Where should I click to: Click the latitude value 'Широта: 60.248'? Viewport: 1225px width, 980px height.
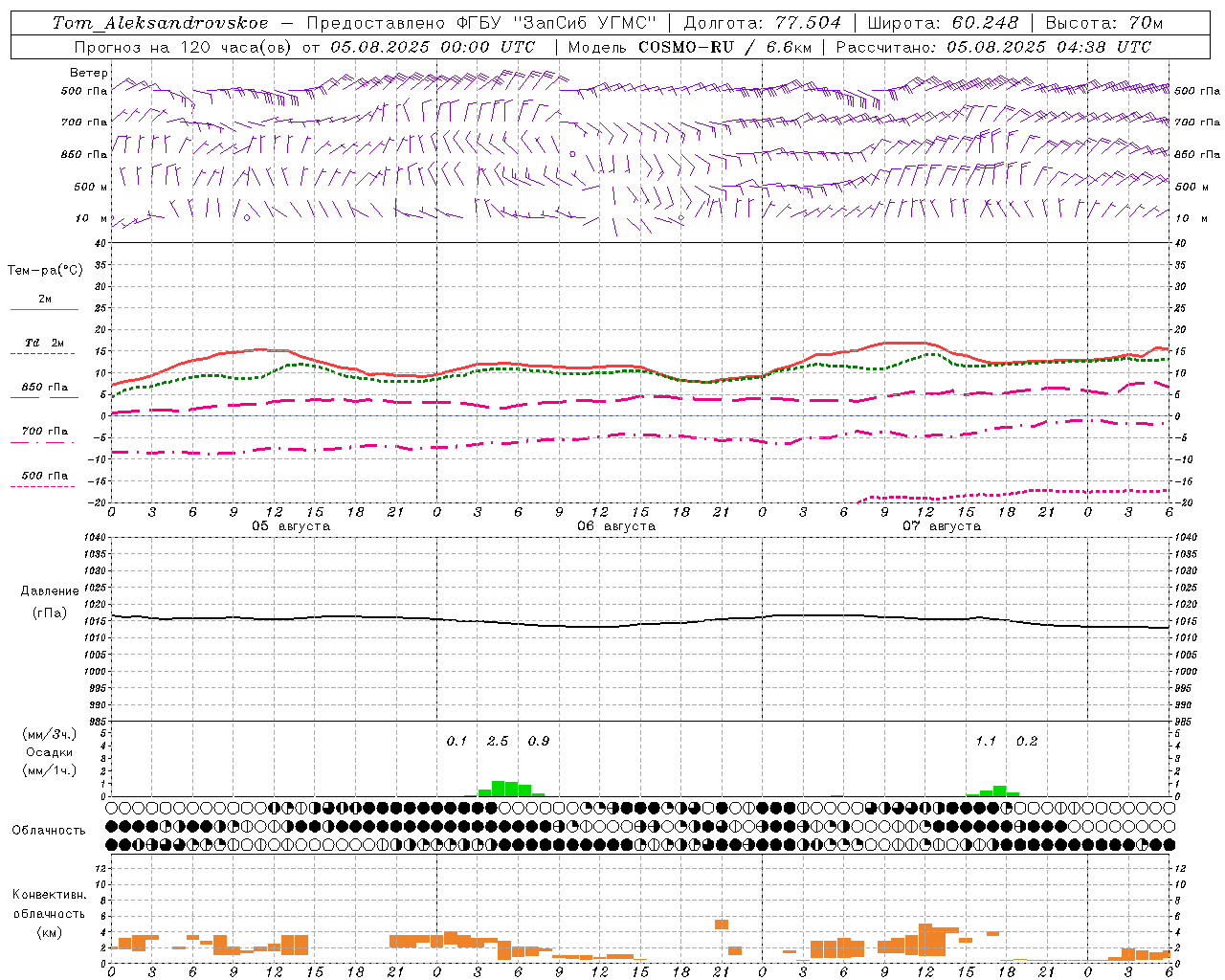tap(944, 23)
